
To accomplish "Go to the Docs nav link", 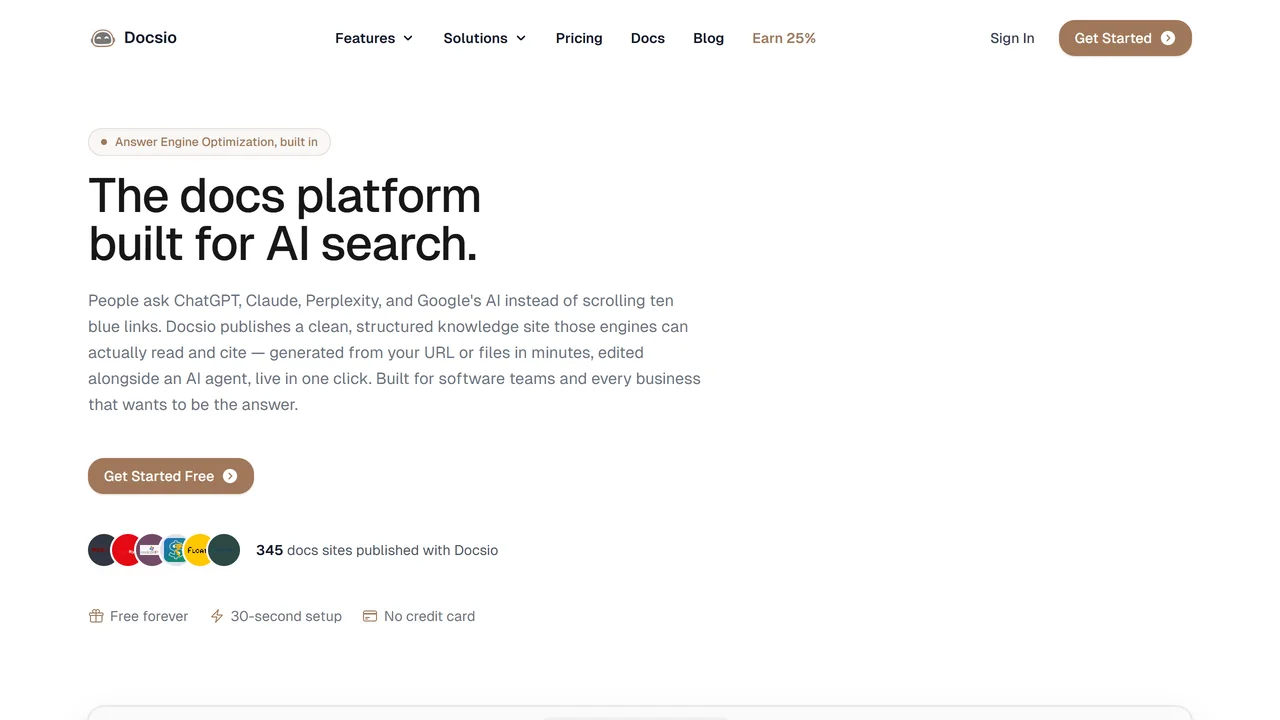I will point(648,38).
